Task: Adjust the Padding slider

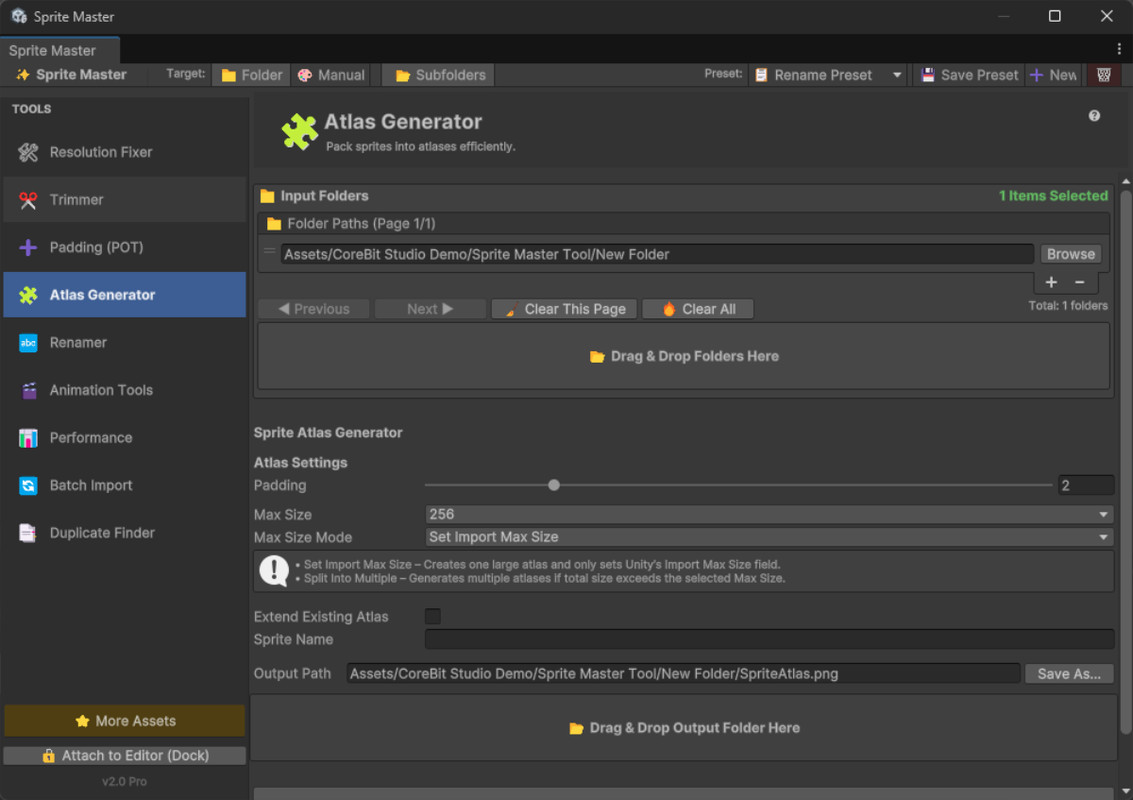Action: tap(554, 484)
